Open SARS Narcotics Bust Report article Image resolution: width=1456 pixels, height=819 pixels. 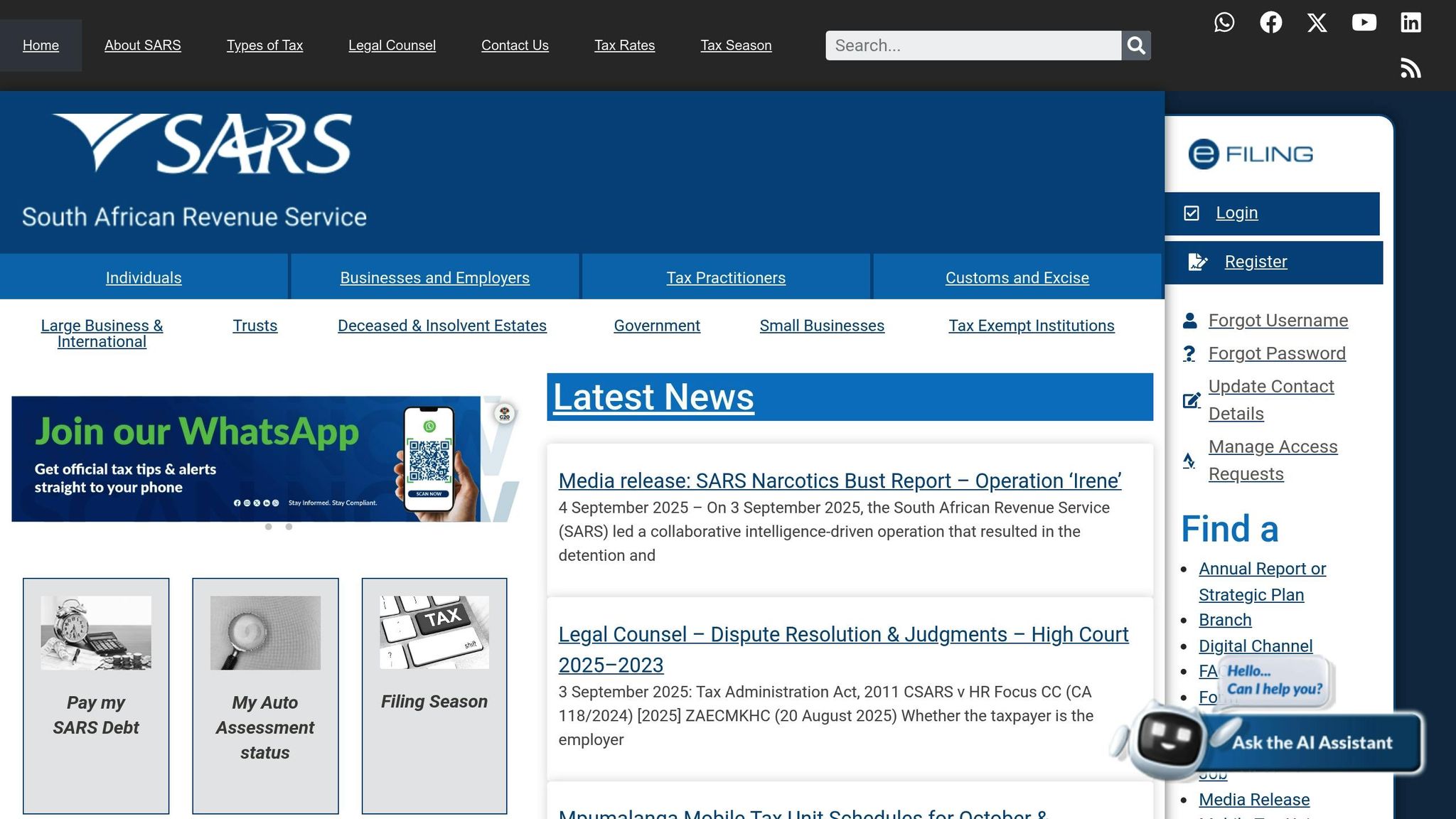tap(840, 481)
